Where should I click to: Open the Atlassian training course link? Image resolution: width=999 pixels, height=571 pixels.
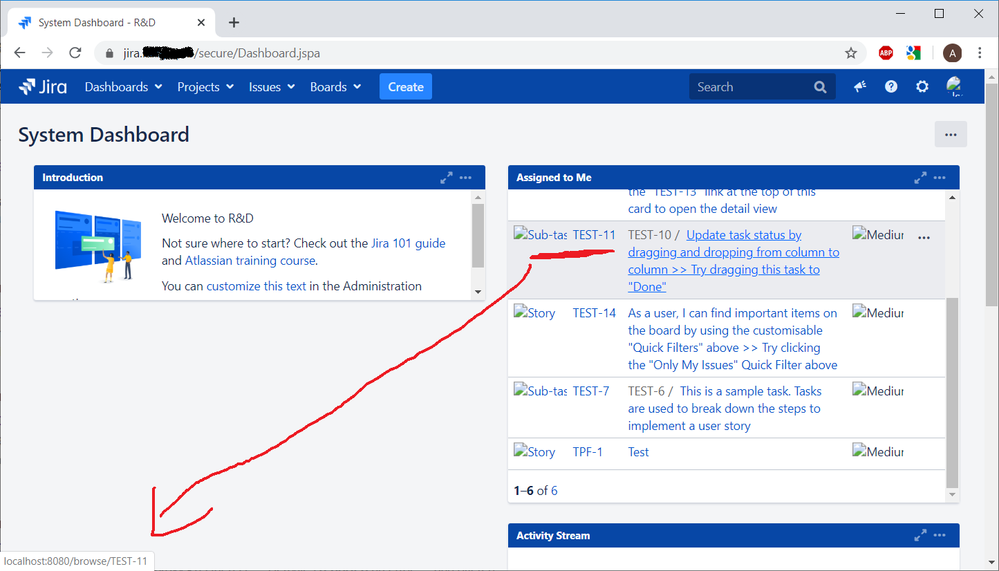coord(250,261)
